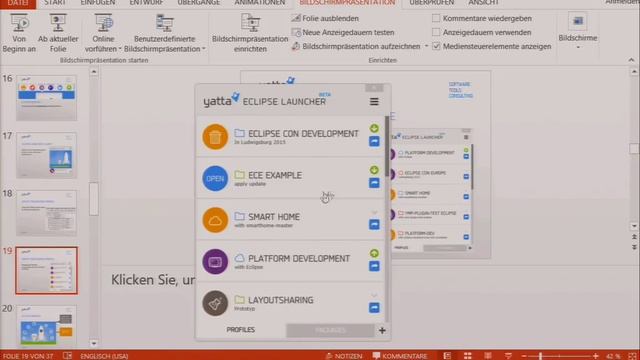Click OPEN button for ECE Example

215,178
